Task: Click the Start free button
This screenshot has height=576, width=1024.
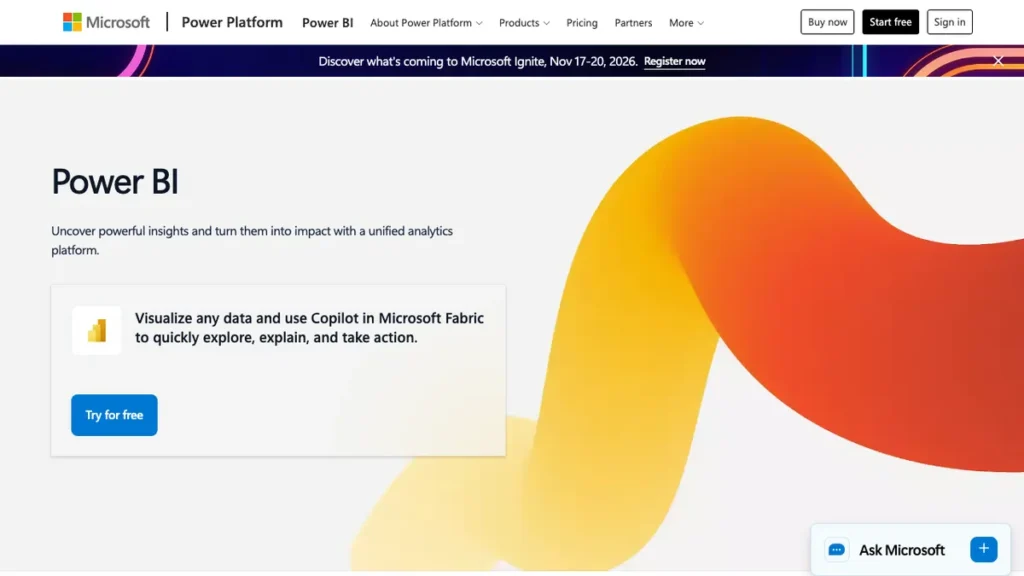Action: pyautogui.click(x=890, y=22)
